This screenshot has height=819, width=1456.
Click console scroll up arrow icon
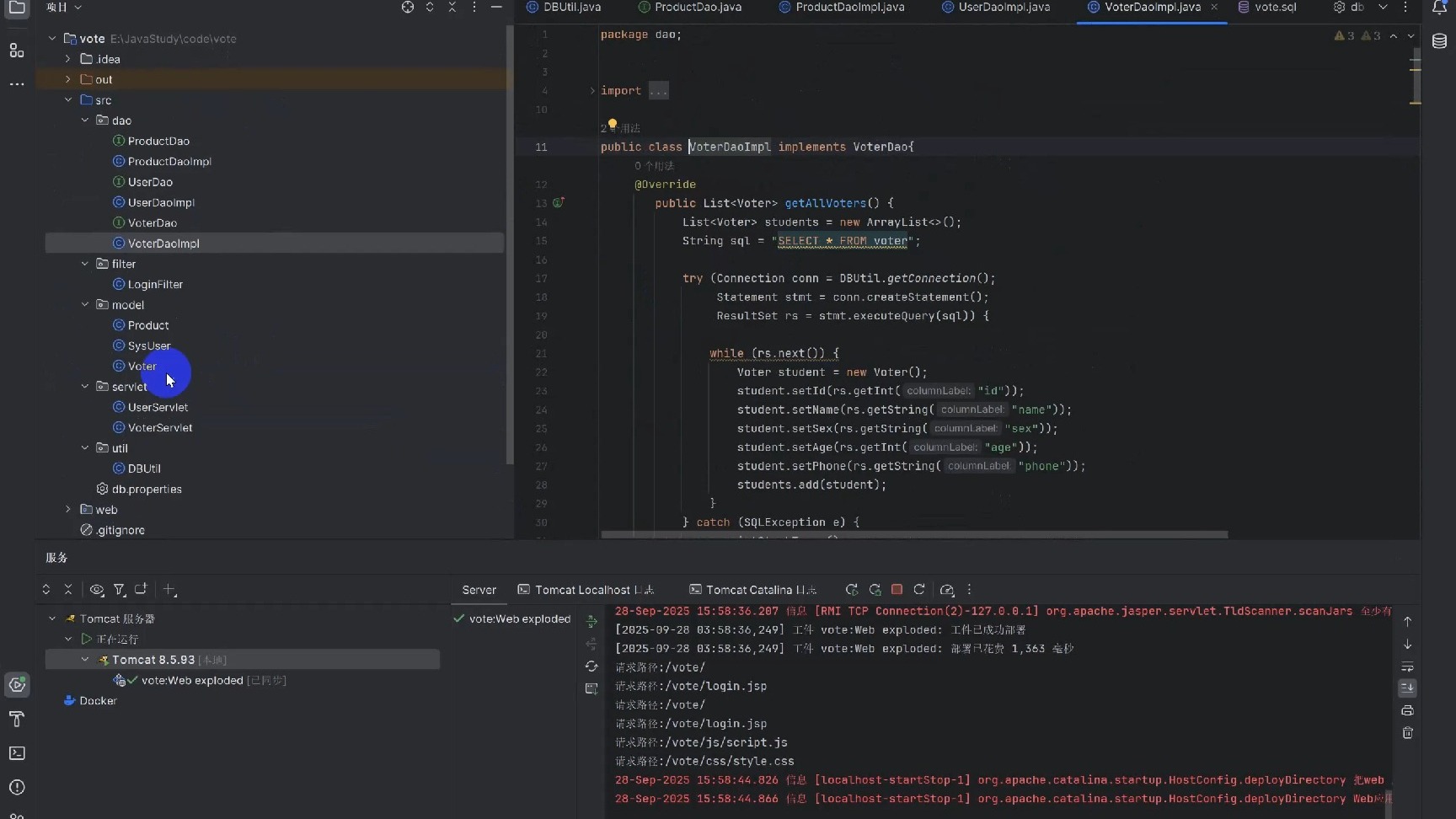[x=1407, y=622]
